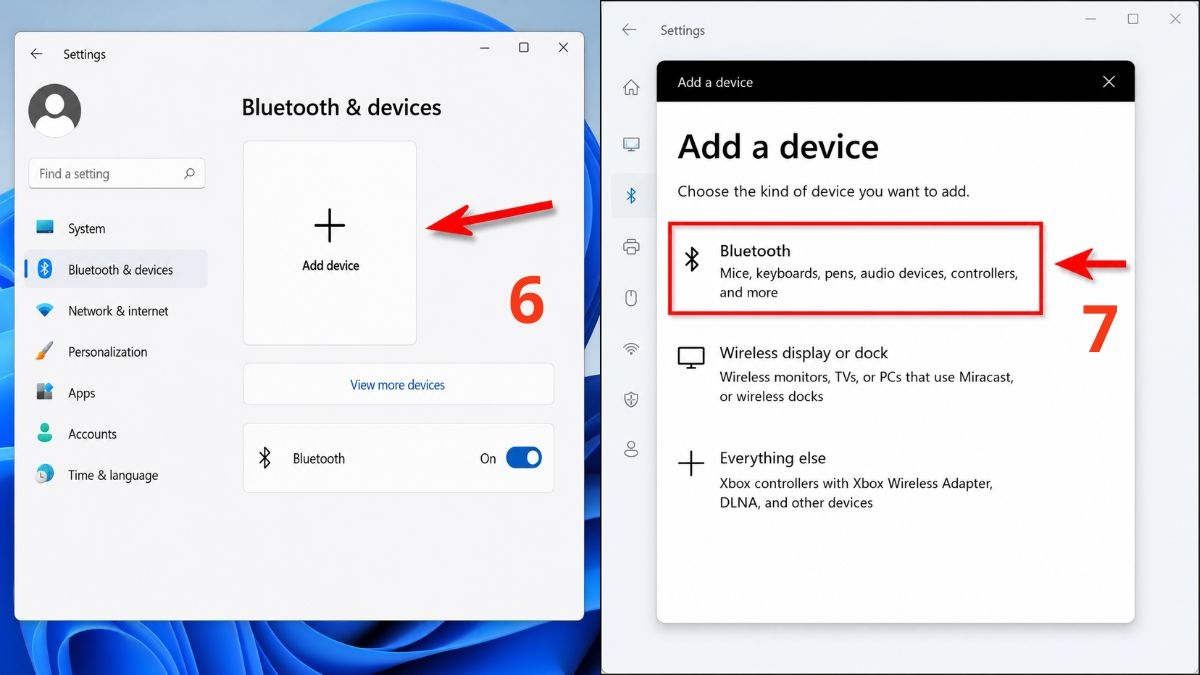This screenshot has height=675, width=1200.
Task: Open System settings in the left menu
Action: click(x=116, y=228)
